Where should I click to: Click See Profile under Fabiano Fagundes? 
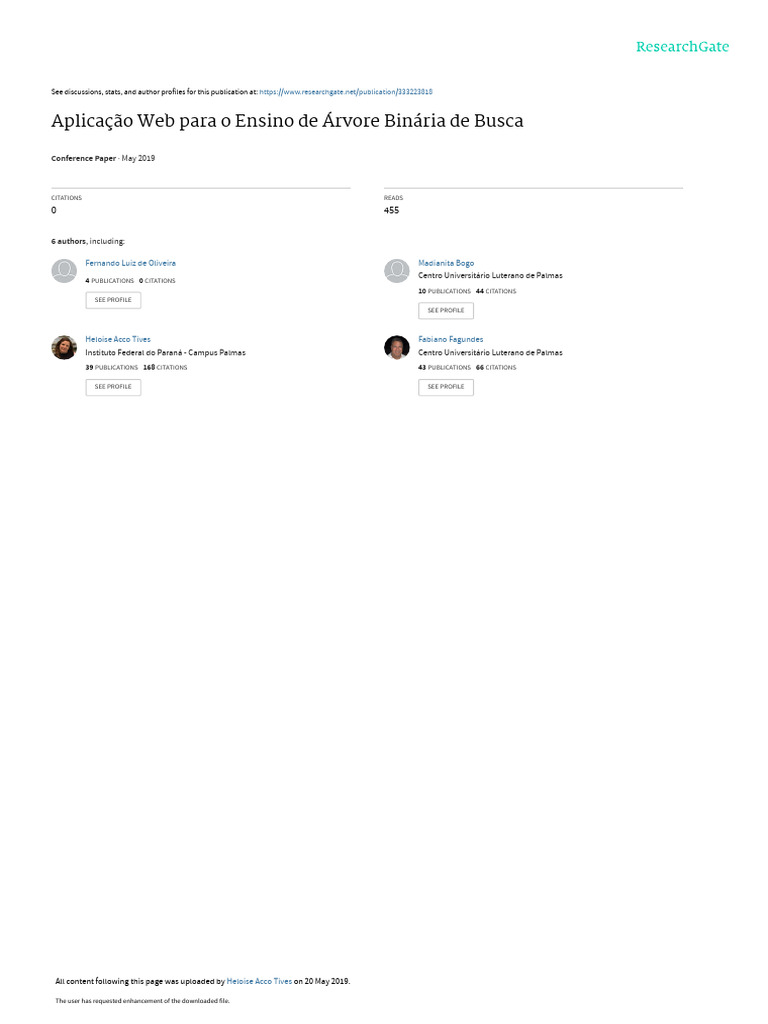coord(446,387)
